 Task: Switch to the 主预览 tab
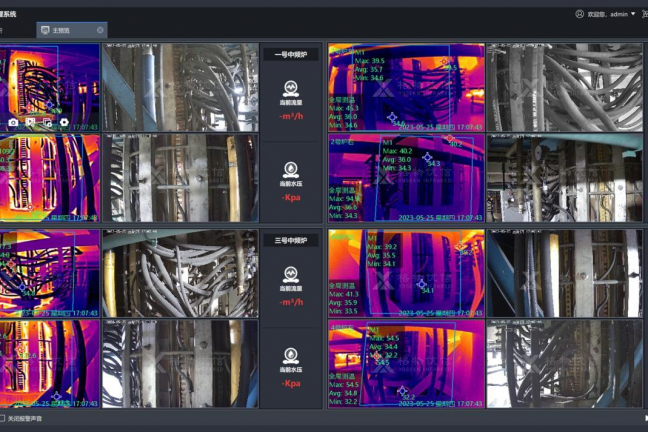click(62, 30)
